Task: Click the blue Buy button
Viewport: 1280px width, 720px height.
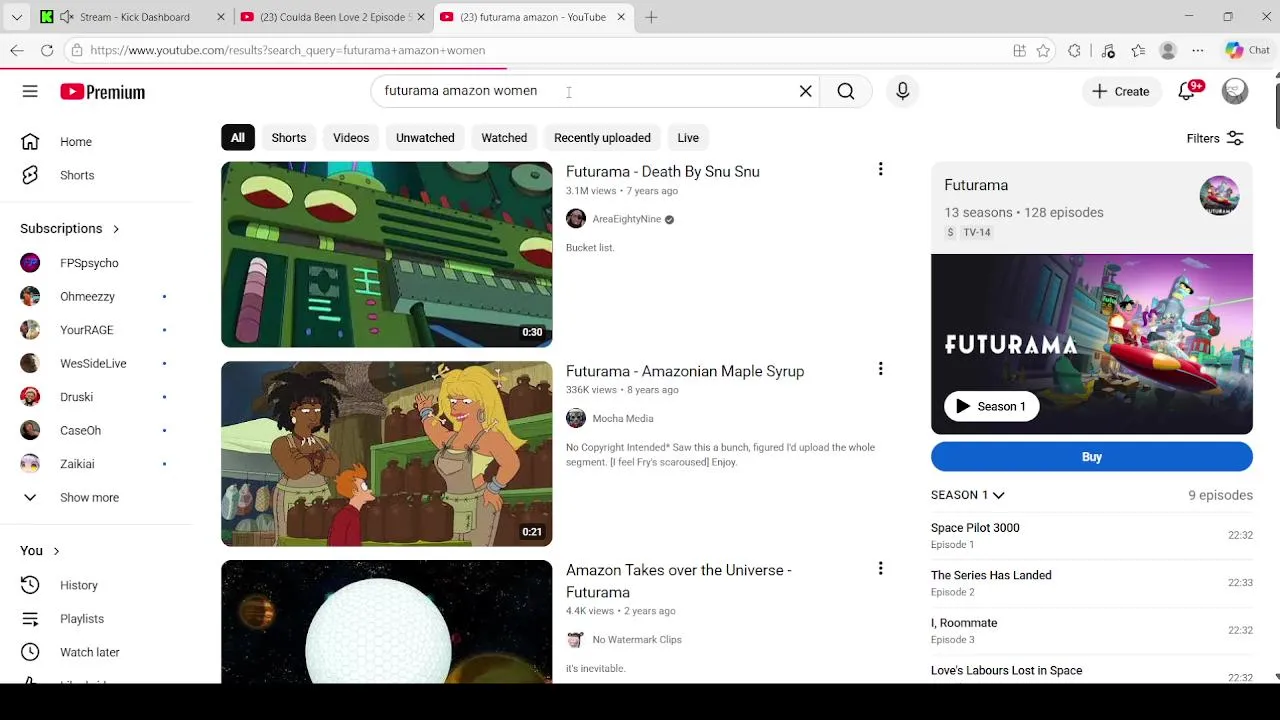Action: [x=1091, y=457]
